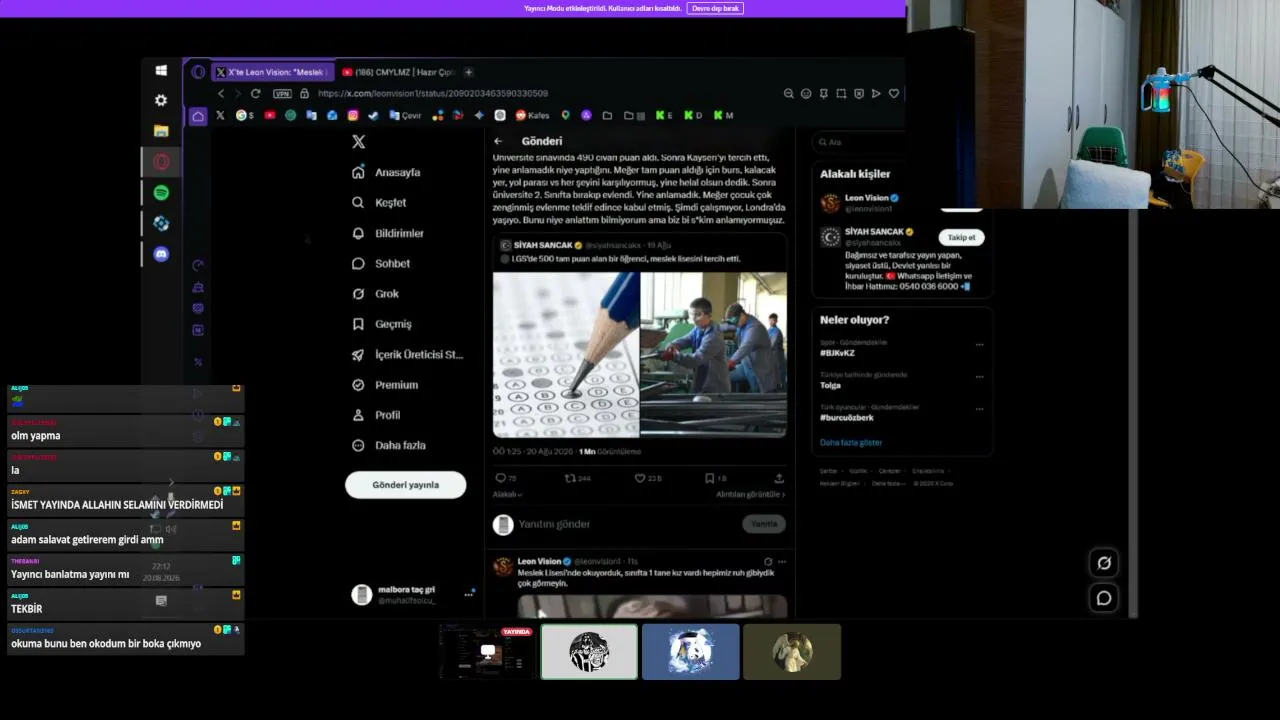This screenshot has width=1280, height=720.
Task: Open Keşfet in X sidebar
Action: (379, 202)
